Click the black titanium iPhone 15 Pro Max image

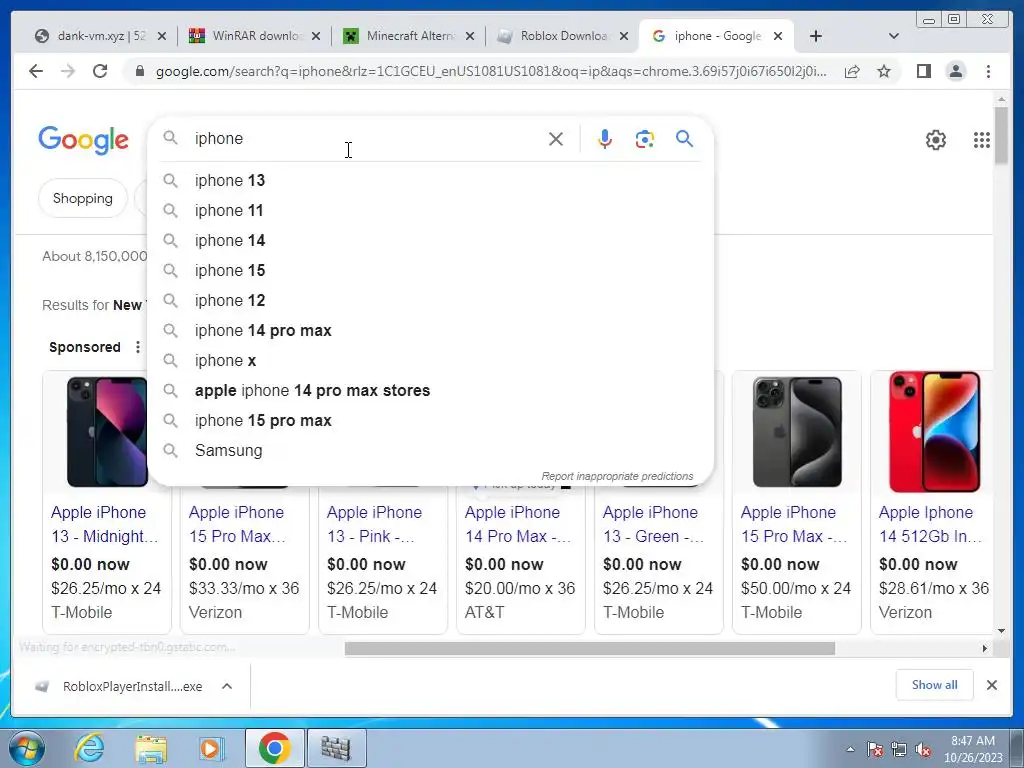[797, 432]
